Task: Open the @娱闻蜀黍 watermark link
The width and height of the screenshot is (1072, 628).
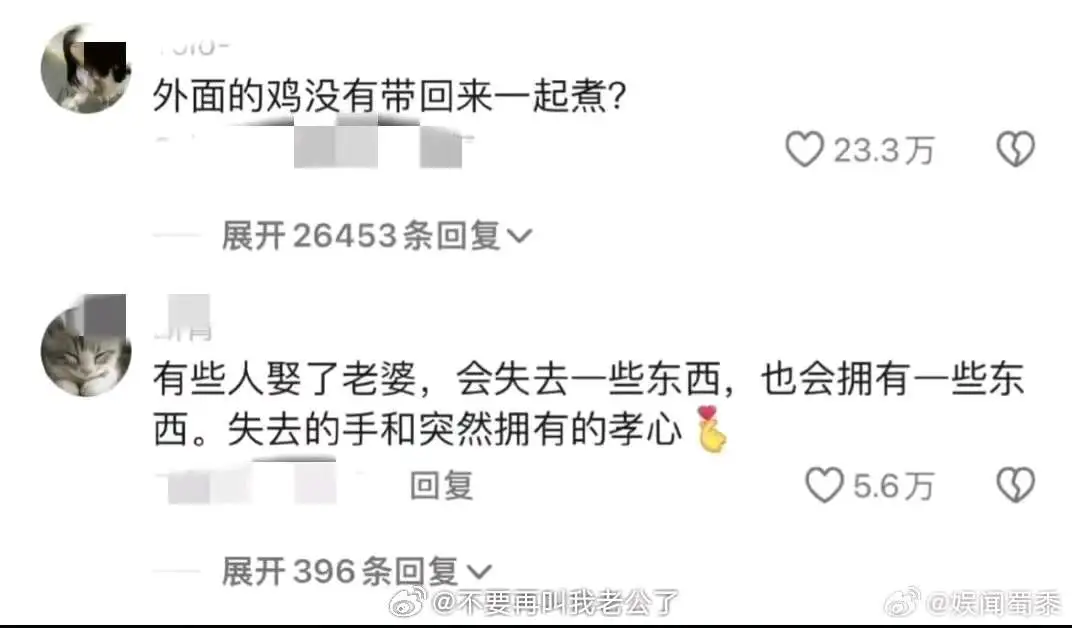Action: [x=993, y=603]
